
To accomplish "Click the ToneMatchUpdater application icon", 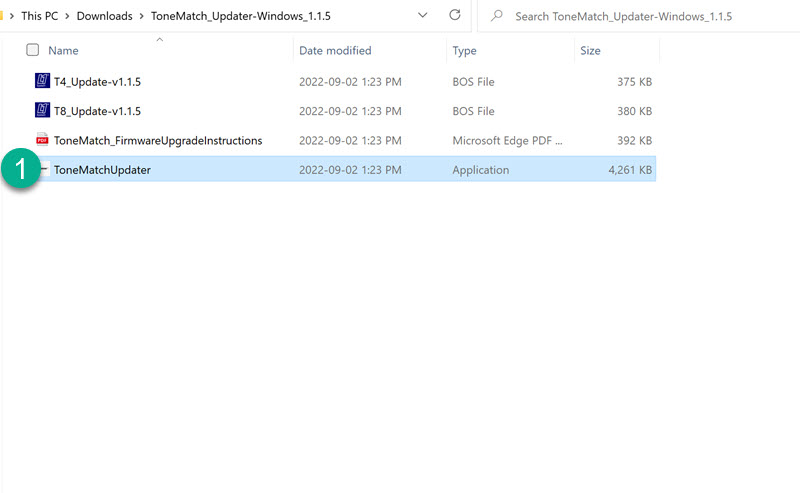I will pyautogui.click(x=45, y=170).
